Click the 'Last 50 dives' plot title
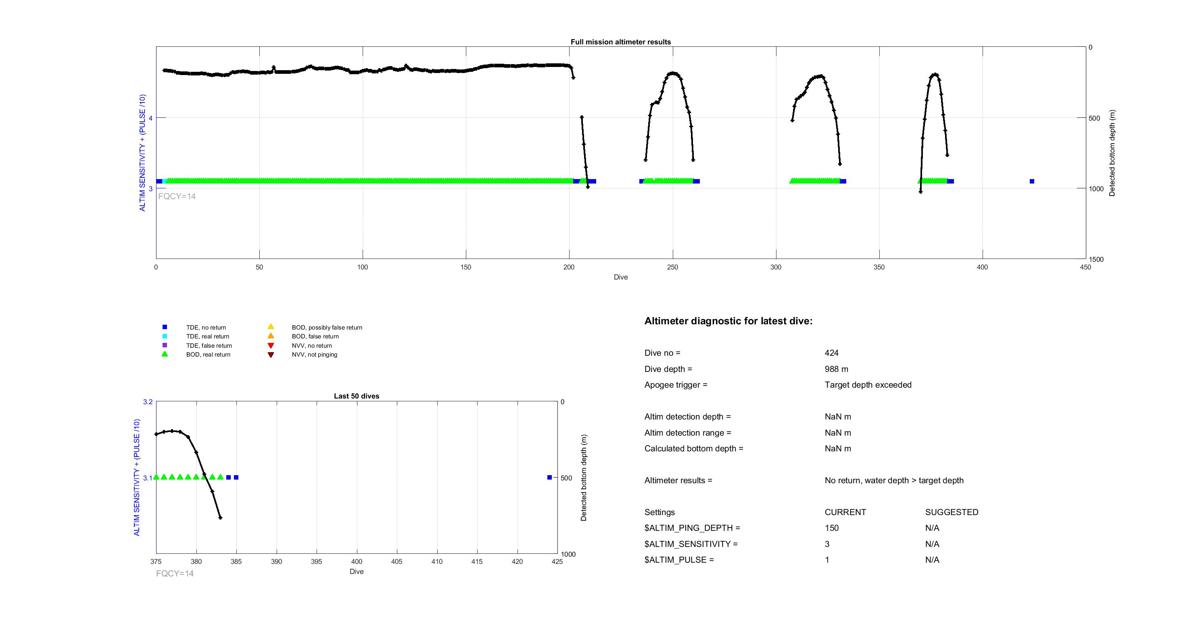The height and width of the screenshot is (622, 1200). (356, 396)
